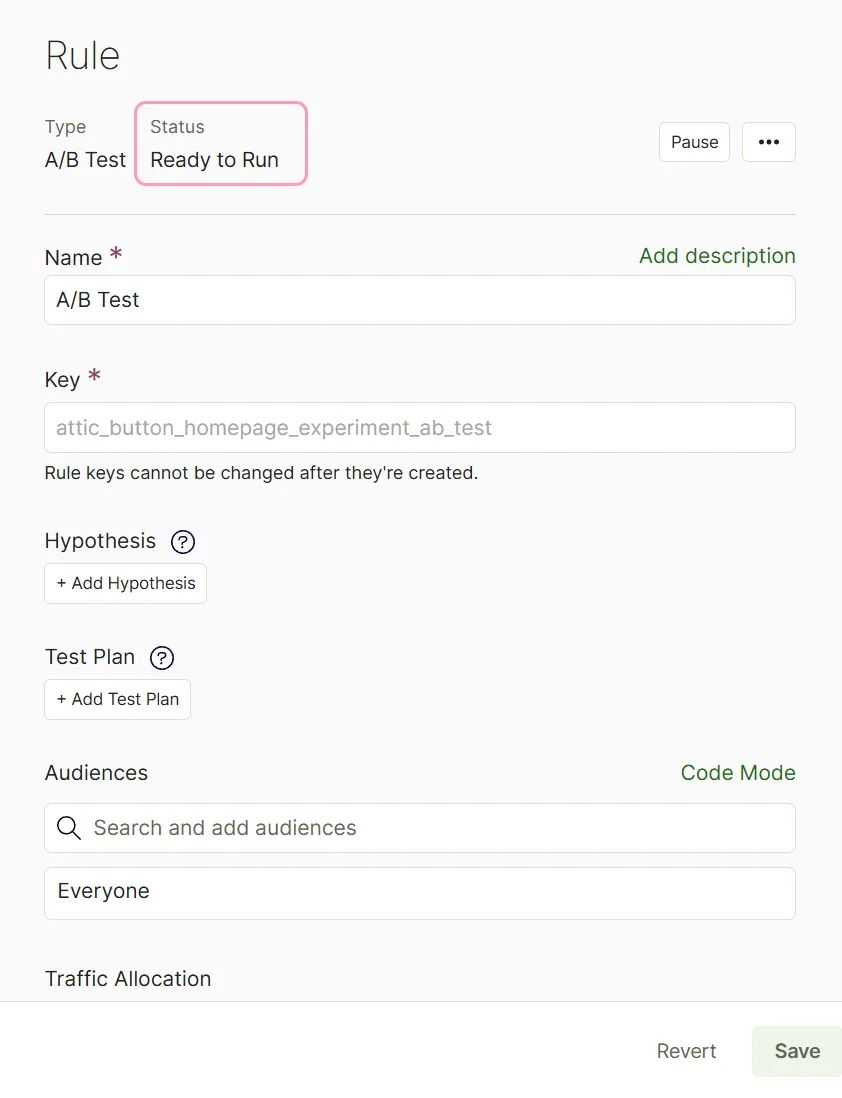The height and width of the screenshot is (1098, 842).
Task: Click the audiences search magnifier icon
Action: pos(69,828)
